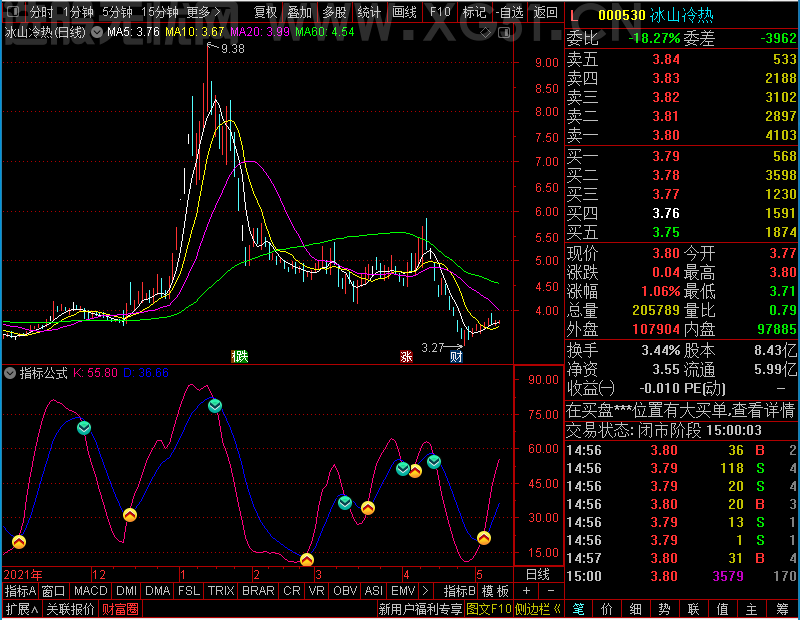Click 返回 to go back

point(545,12)
